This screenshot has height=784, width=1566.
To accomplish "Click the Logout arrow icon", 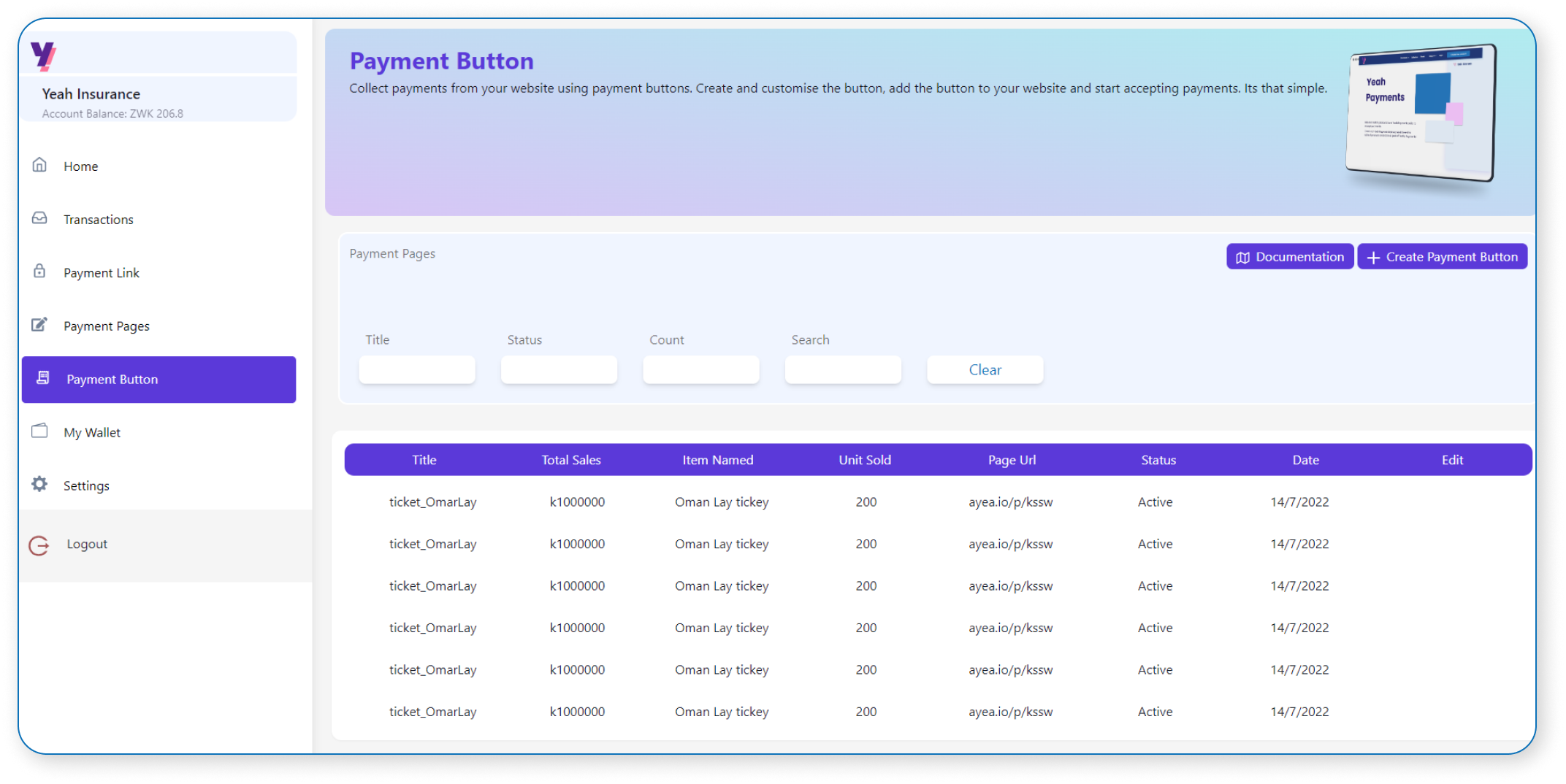I will (39, 545).
